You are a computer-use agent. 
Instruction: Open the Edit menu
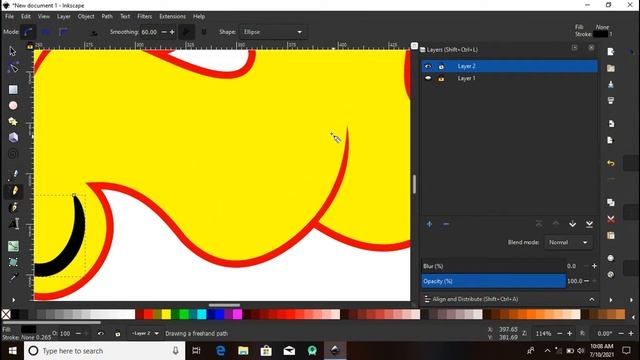pyautogui.click(x=26, y=16)
